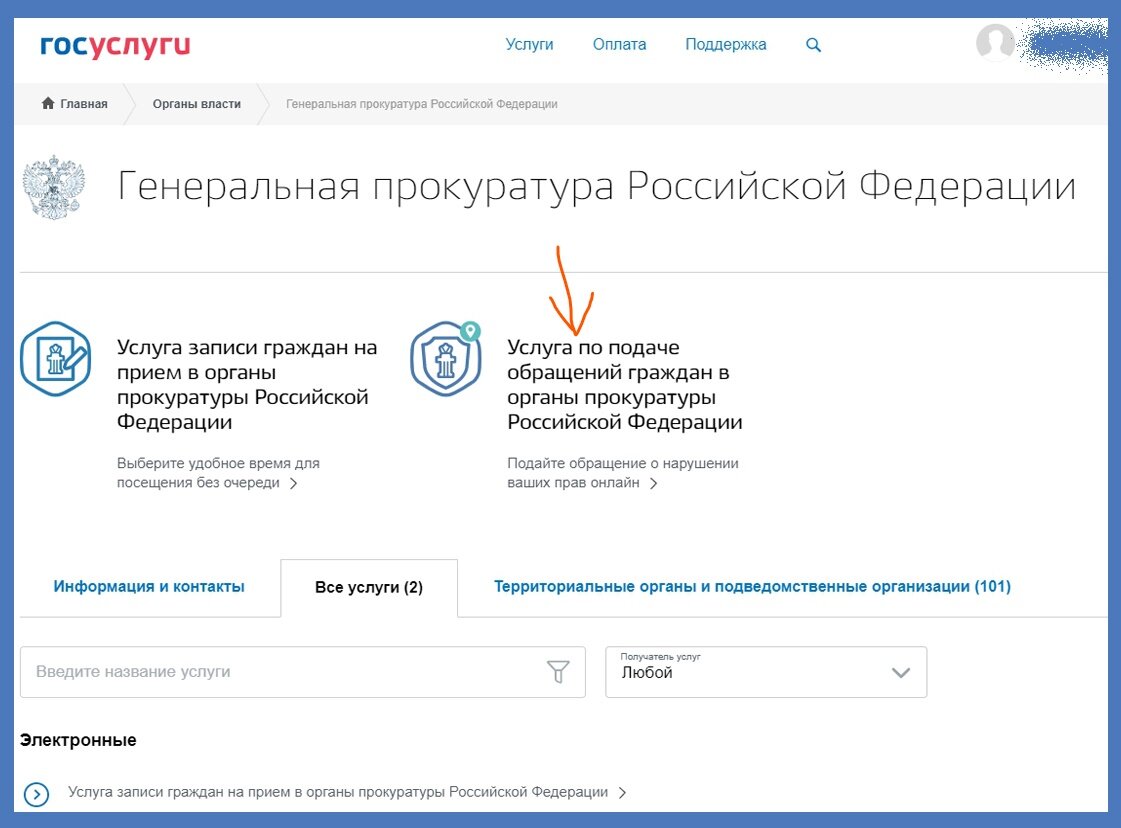Switch to Информация и контакты tab
The width and height of the screenshot is (1121, 828).
point(149,586)
